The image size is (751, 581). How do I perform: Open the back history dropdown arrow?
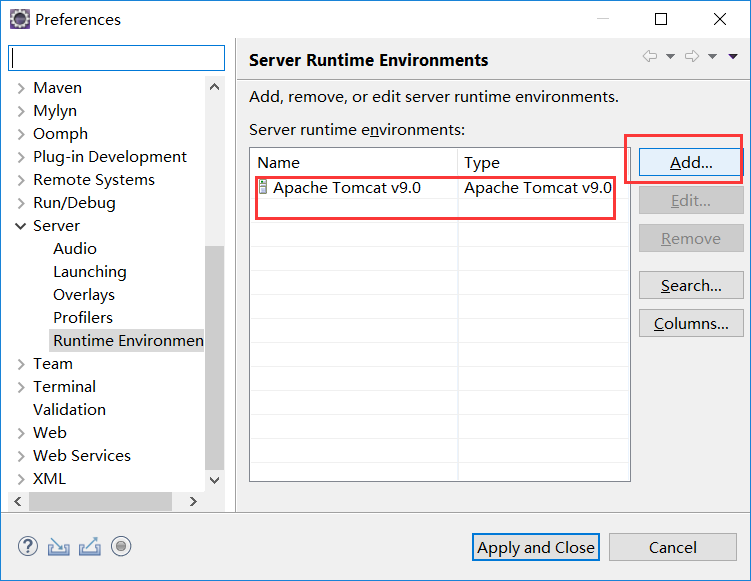click(671, 57)
